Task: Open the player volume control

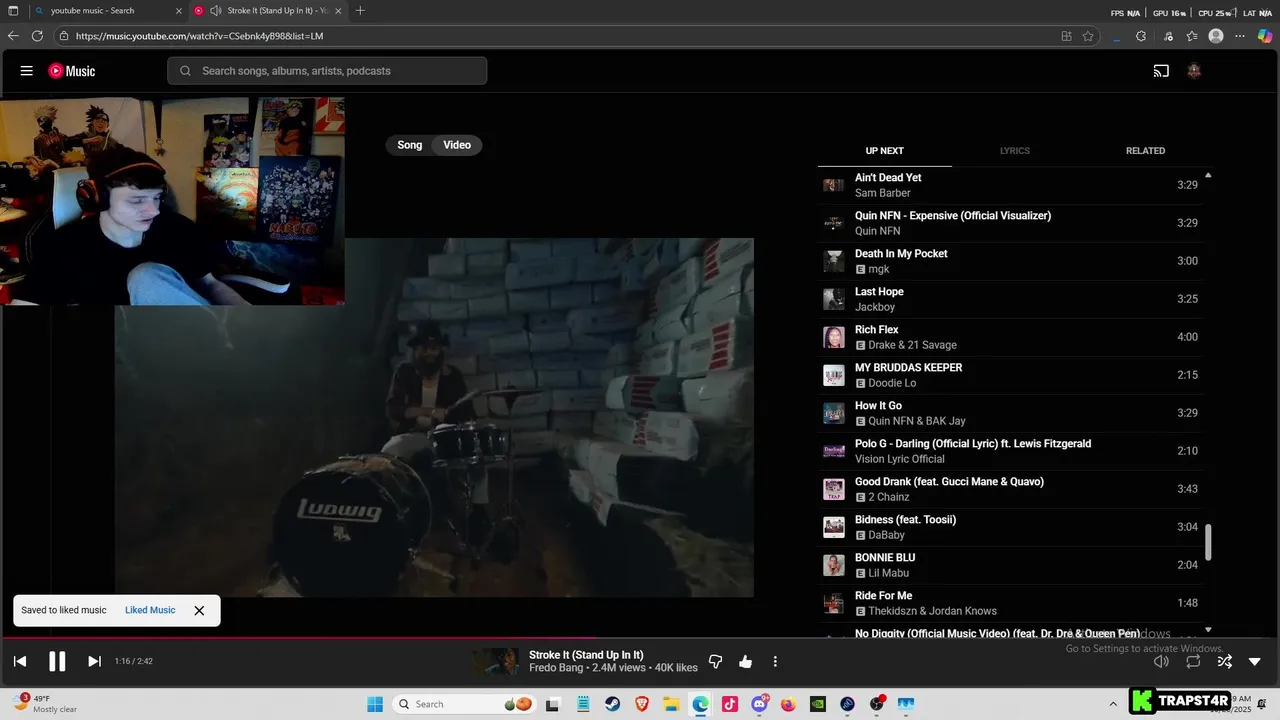Action: (x=1161, y=661)
